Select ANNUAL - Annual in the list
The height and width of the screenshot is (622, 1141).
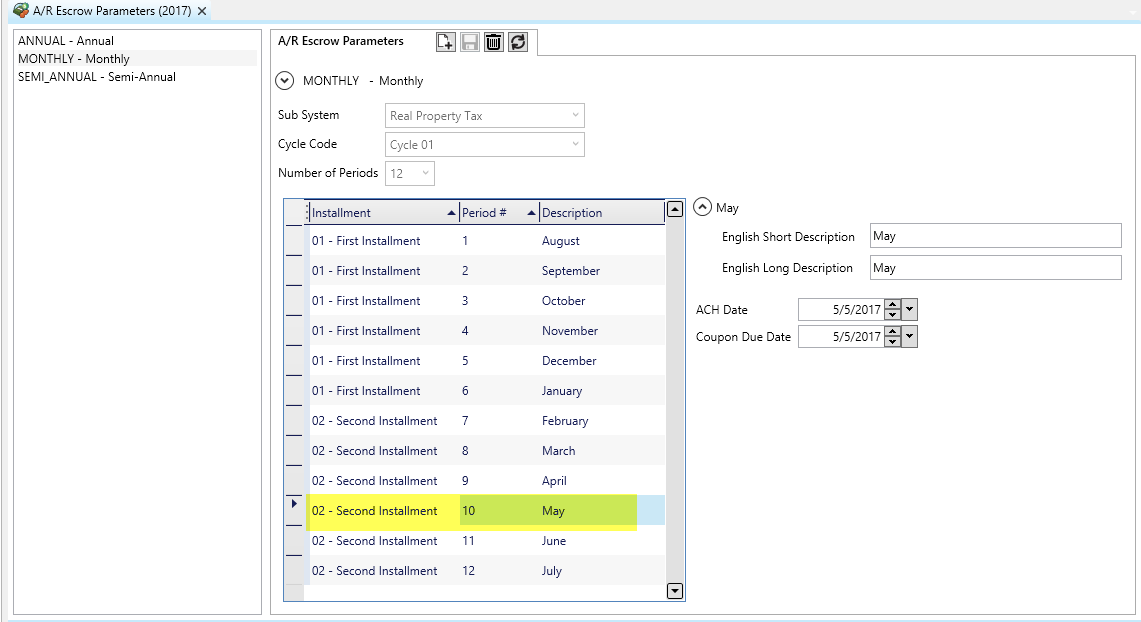66,41
